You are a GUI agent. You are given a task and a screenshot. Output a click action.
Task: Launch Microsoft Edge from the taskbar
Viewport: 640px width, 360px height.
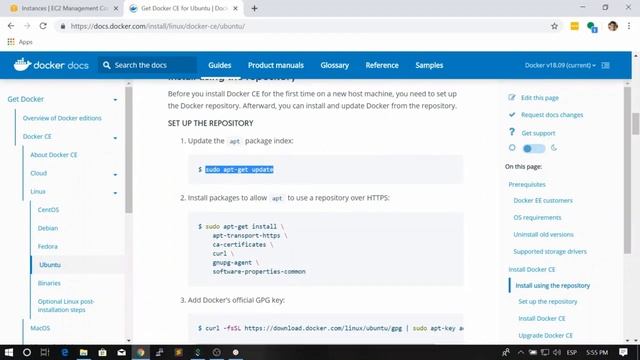tap(64, 352)
